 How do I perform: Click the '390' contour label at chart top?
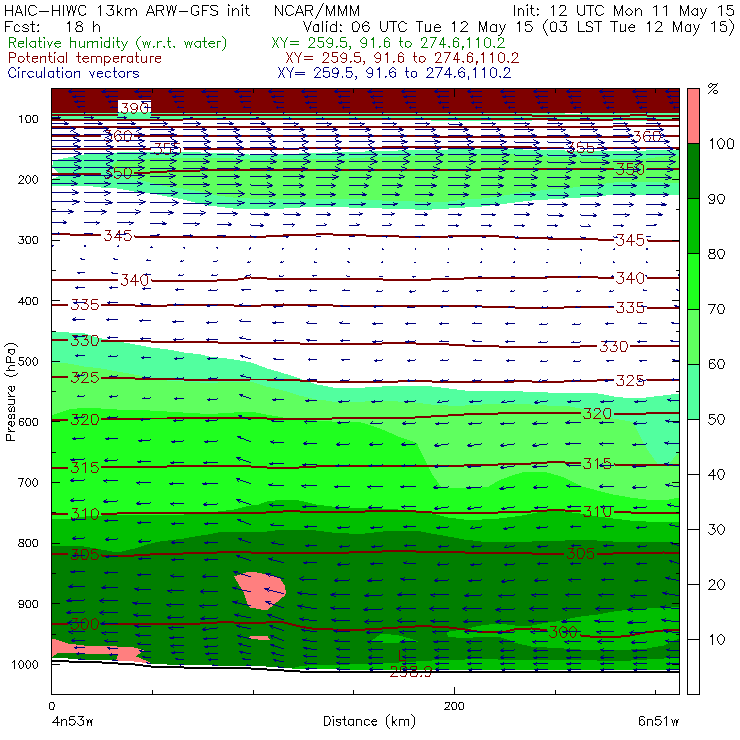pos(135,108)
